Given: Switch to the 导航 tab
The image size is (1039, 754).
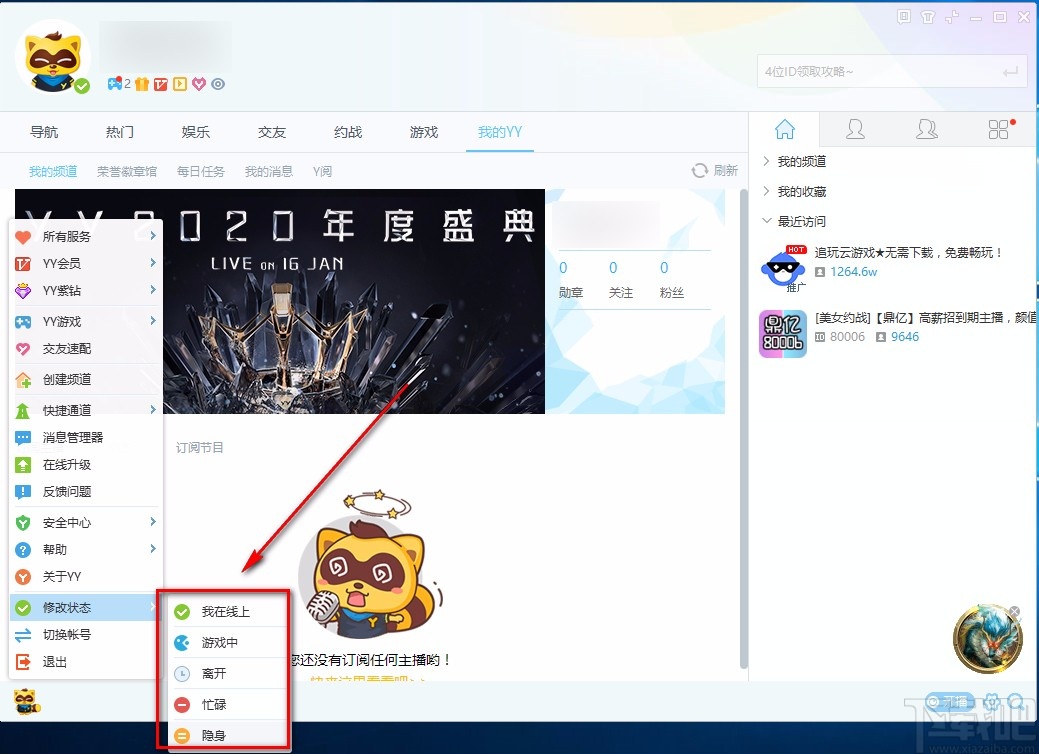Looking at the screenshot, I should pyautogui.click(x=44, y=132).
